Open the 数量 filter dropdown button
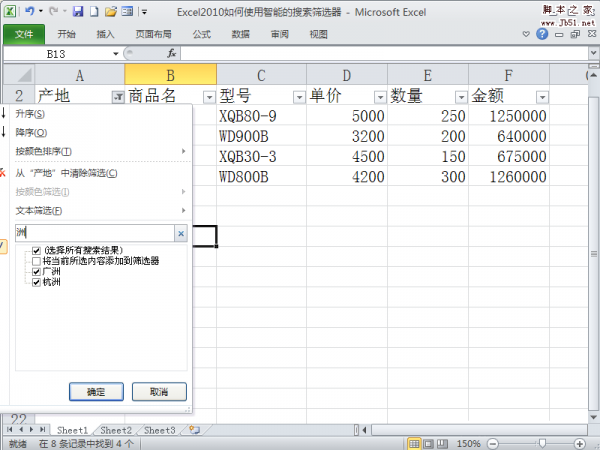Screen dimensions: 600x450 461,97
